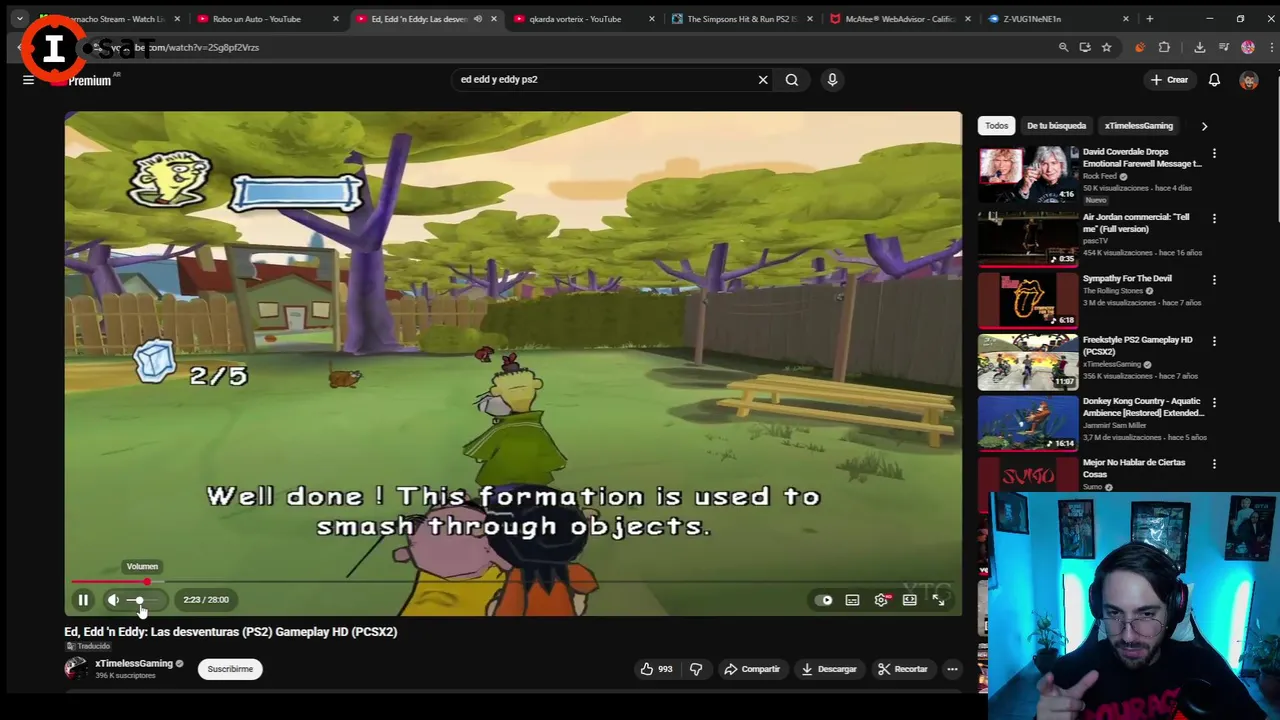Open options menu for Freekstyle PS2 Gameplay video

1214,341
